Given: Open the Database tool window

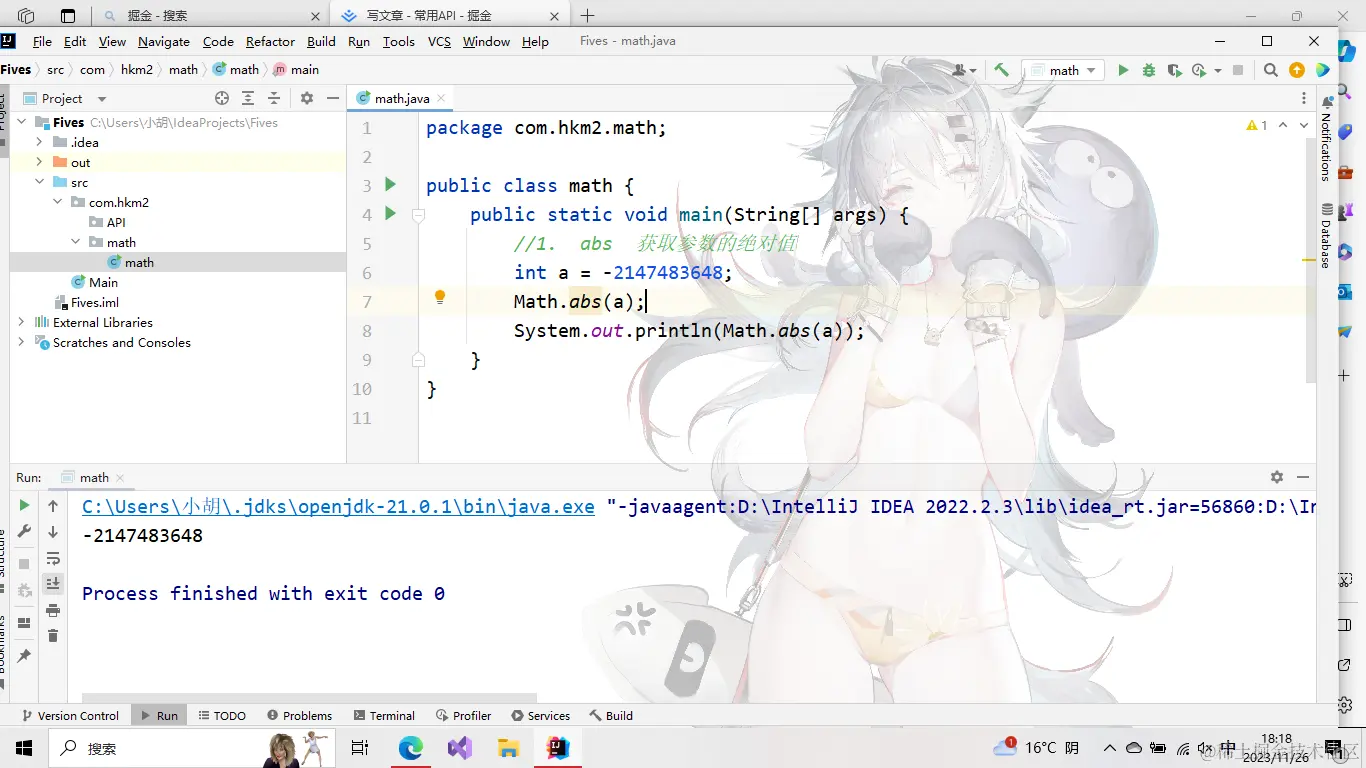Looking at the screenshot, I should pos(1326,236).
